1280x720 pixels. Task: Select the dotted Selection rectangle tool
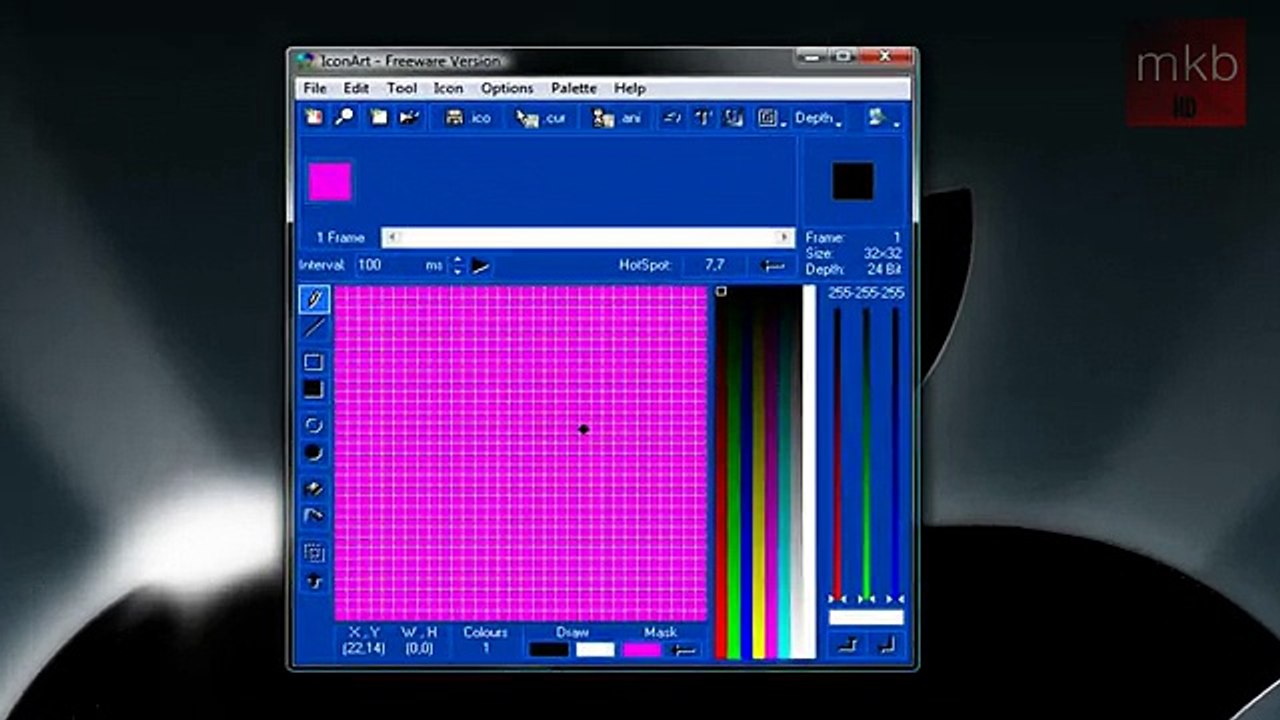pyautogui.click(x=314, y=553)
